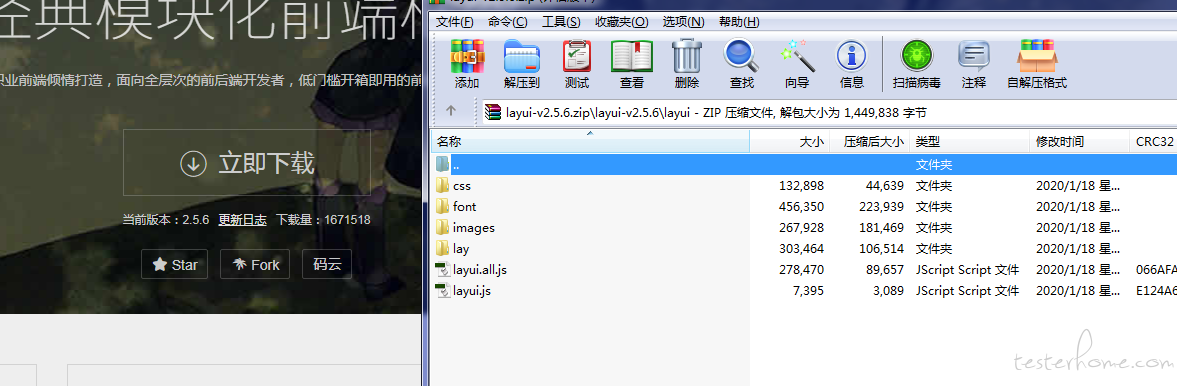
Task: Sort by the 名称 column header
Action: (x=591, y=141)
